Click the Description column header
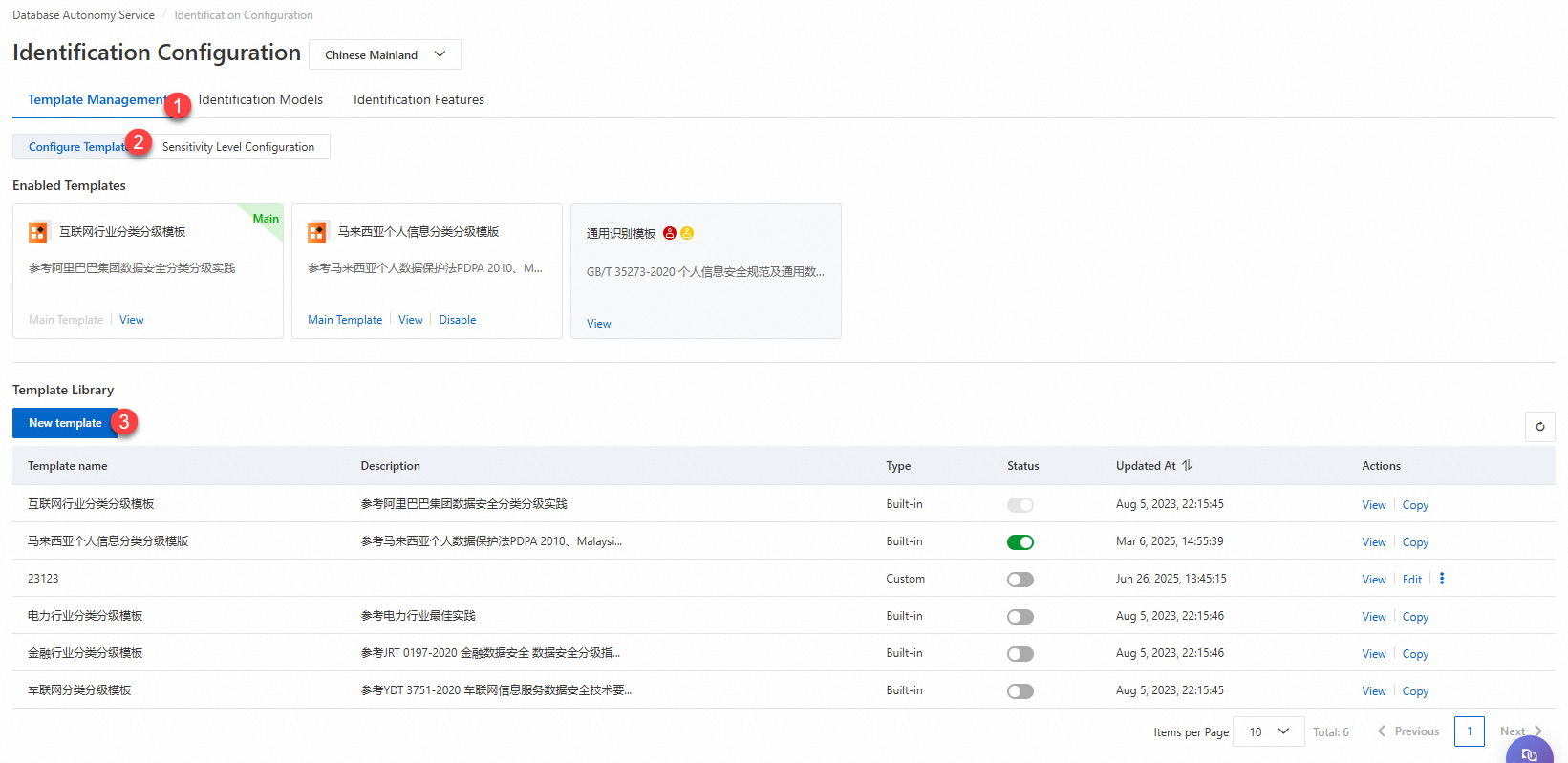Screen dimensions: 1568x763 tap(390, 466)
